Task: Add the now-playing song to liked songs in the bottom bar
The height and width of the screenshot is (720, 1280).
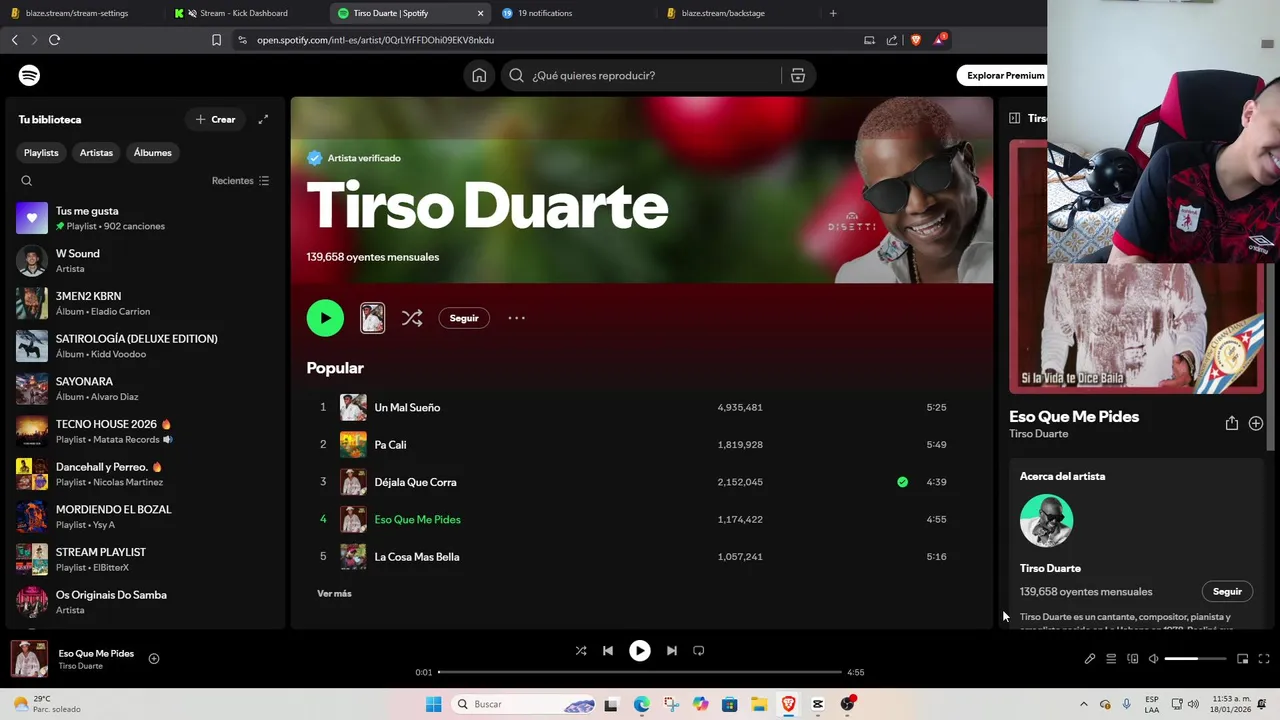Action: click(x=154, y=658)
